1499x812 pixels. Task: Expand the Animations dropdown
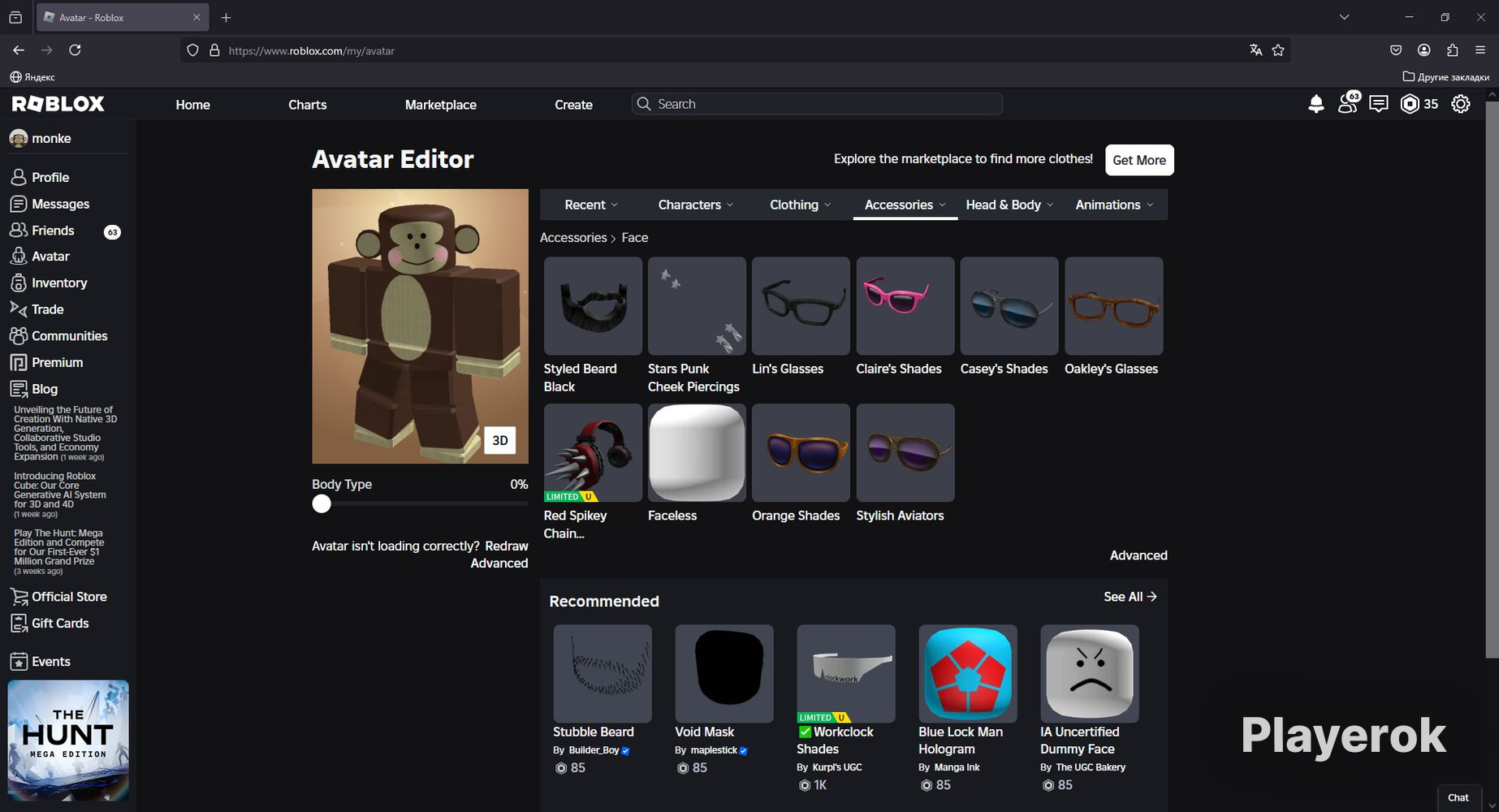coord(1114,205)
